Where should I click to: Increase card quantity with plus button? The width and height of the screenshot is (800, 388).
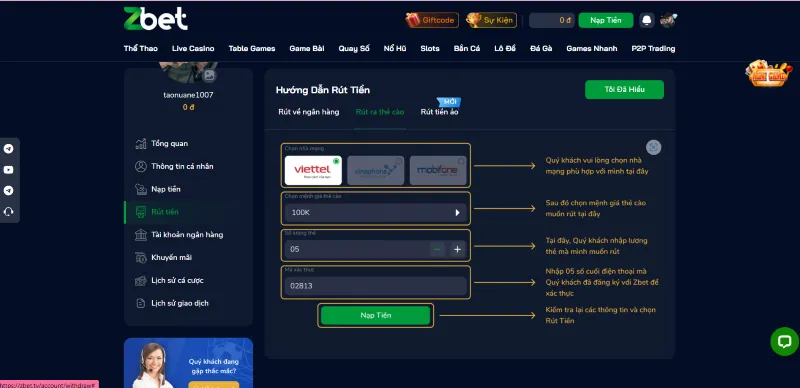[458, 249]
